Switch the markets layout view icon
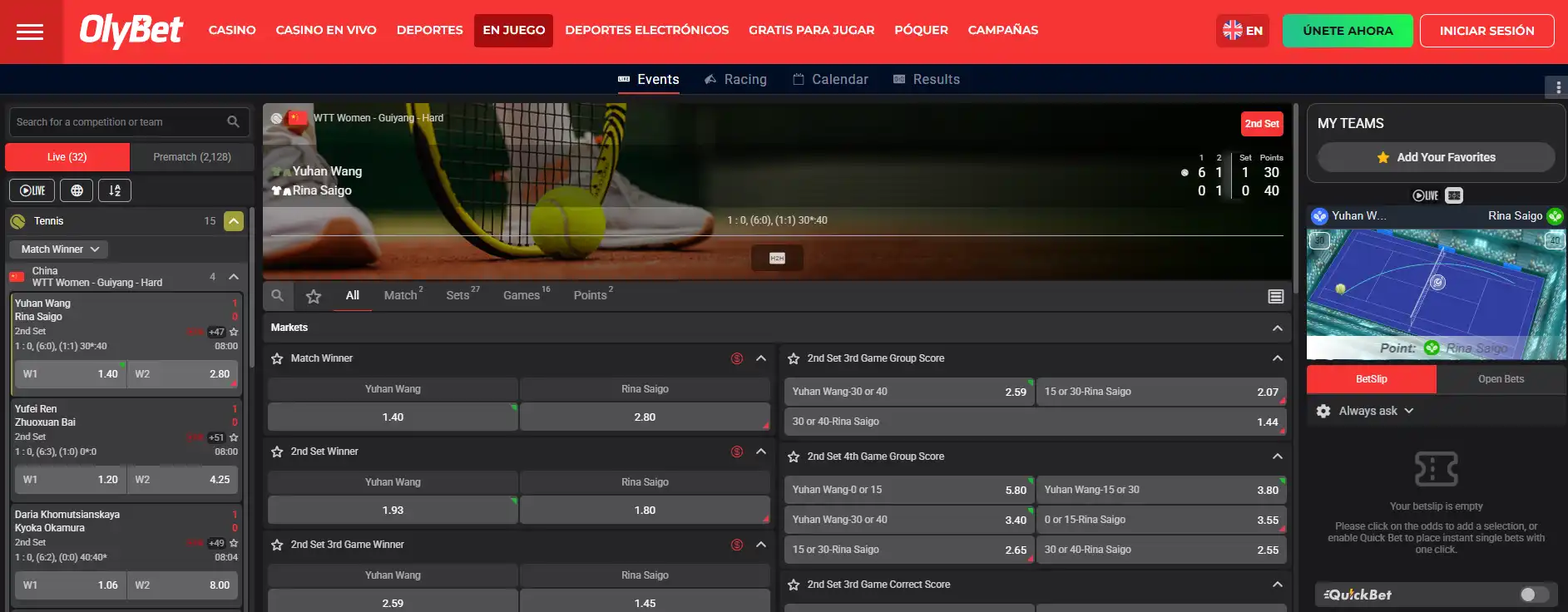 click(x=1276, y=296)
